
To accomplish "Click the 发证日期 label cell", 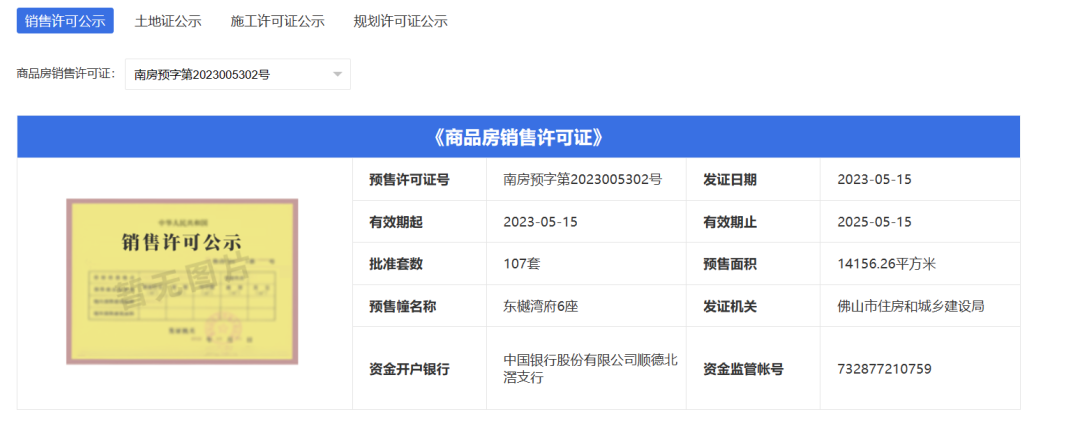I will tap(753, 180).
